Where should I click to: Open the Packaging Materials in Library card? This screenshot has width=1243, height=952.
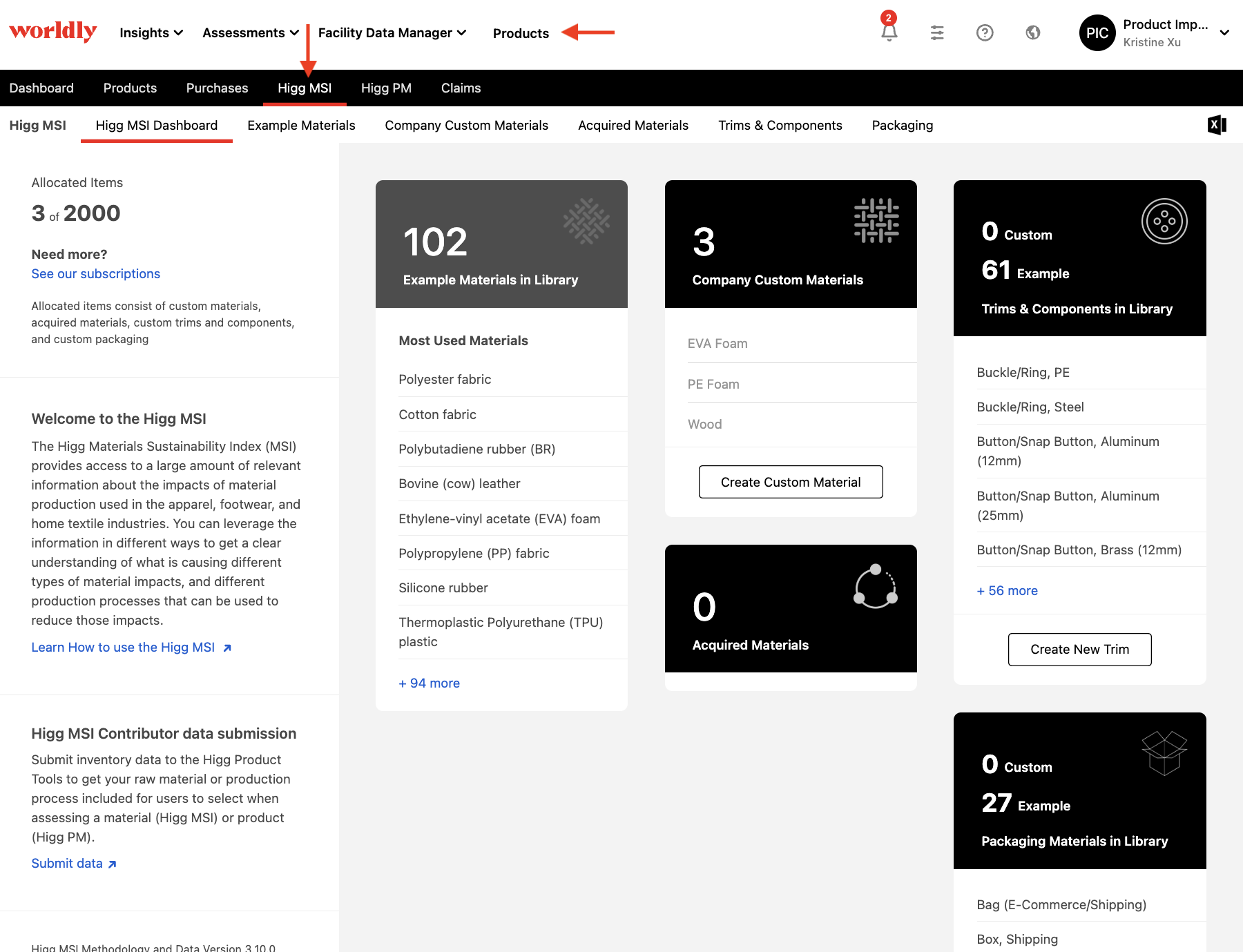[x=1079, y=790]
